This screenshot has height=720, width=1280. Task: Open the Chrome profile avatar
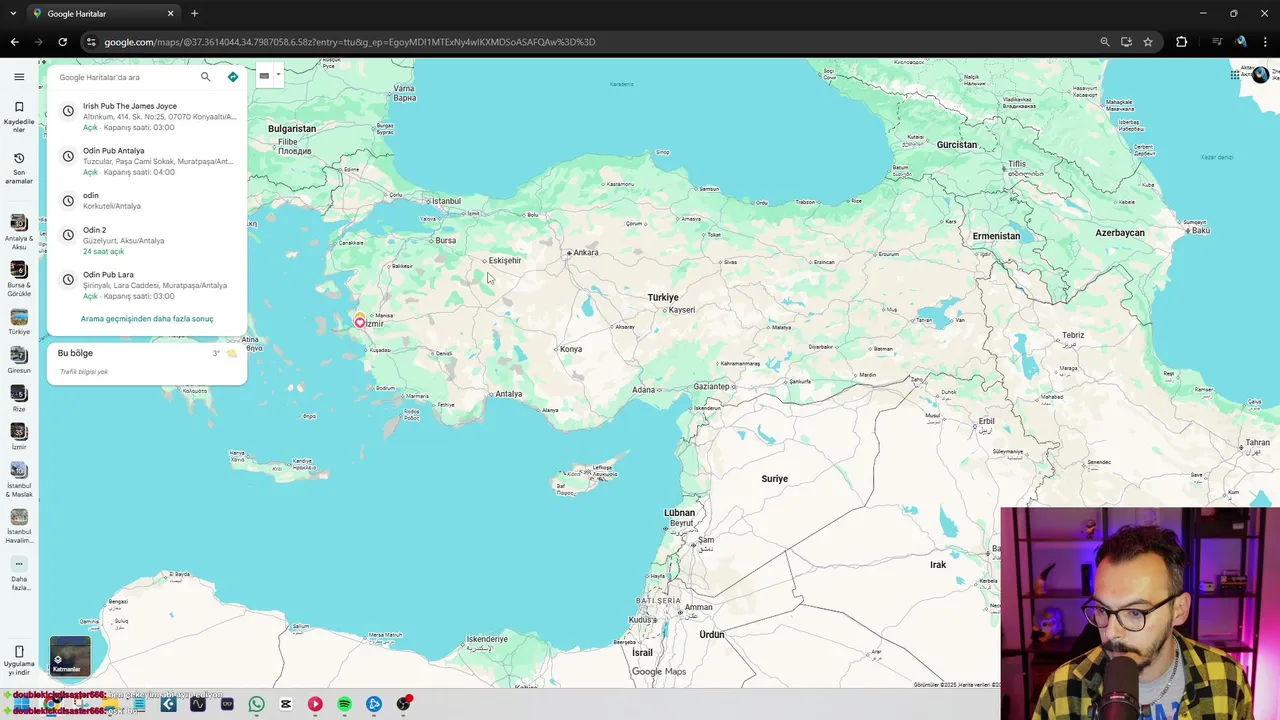[1241, 42]
